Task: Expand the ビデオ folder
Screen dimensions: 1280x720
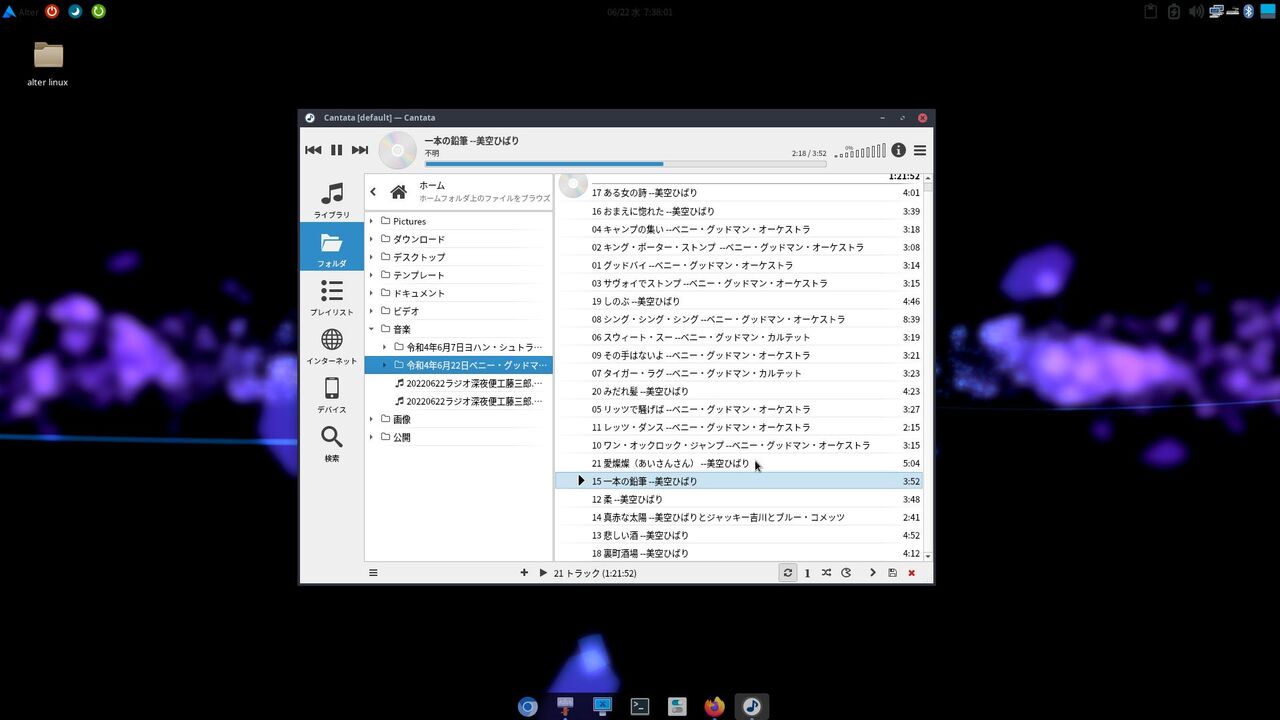Action: [x=371, y=311]
